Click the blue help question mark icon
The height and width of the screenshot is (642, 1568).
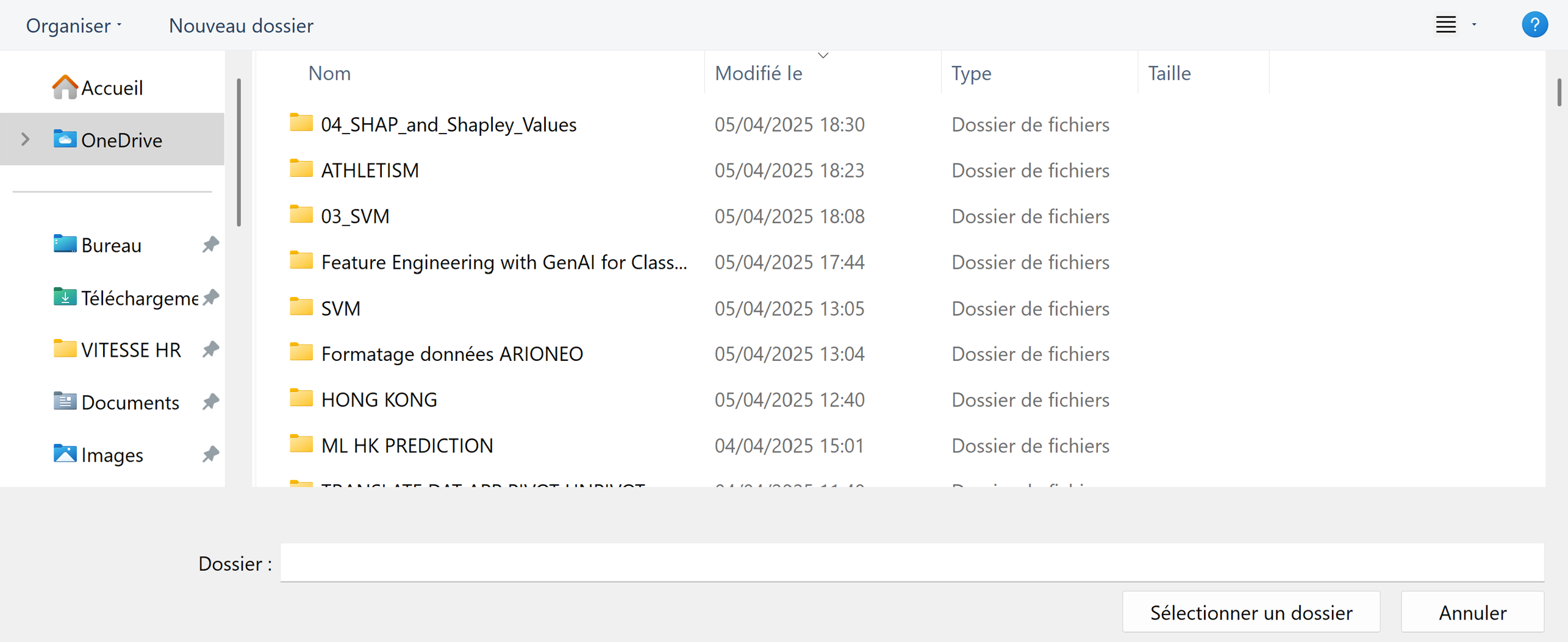coord(1534,25)
